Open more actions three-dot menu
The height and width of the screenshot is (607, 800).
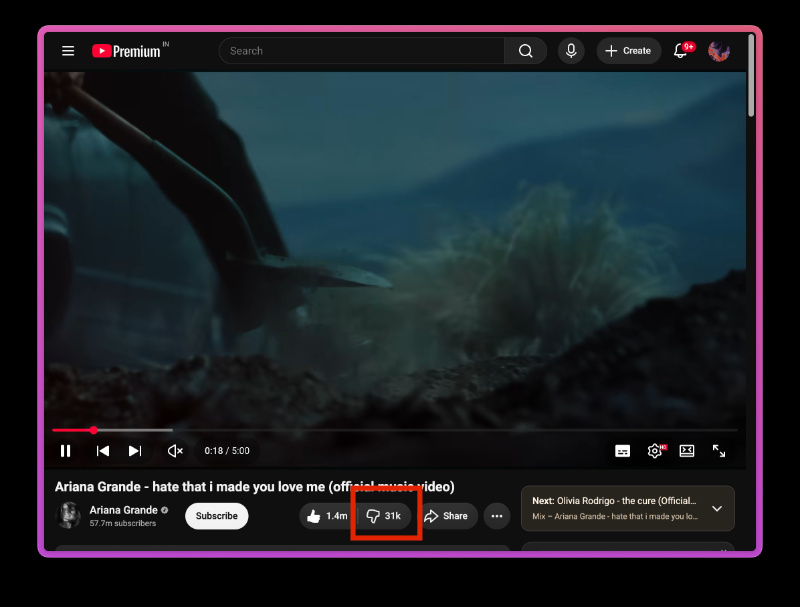click(x=497, y=516)
